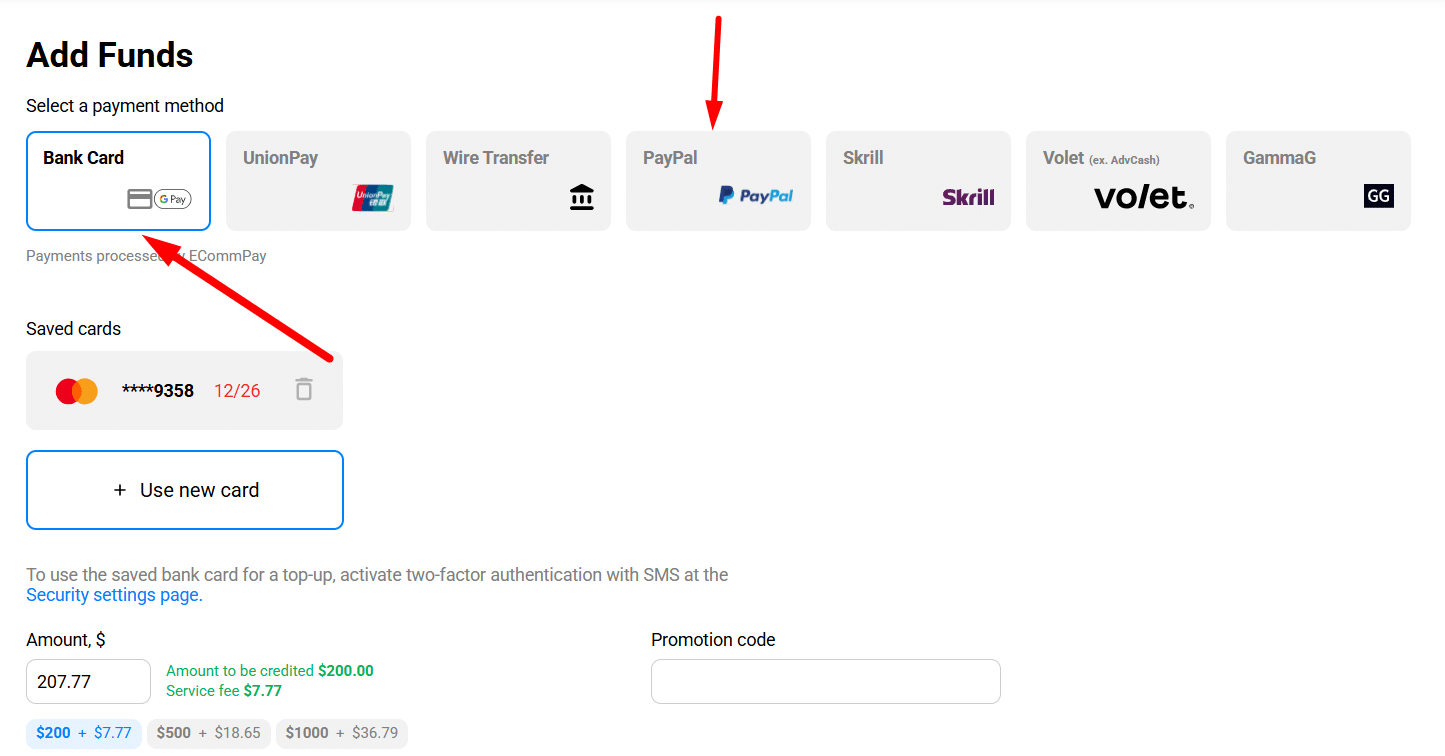Click the Google Pay icon
1445x756 pixels.
point(173,199)
